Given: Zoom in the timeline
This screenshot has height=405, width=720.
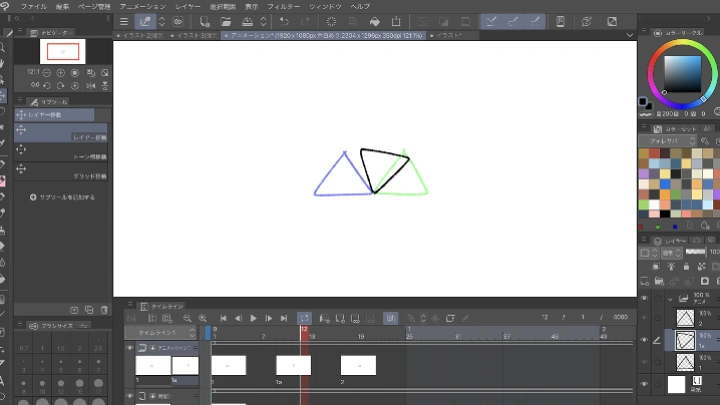Looking at the screenshot, I should click(202, 318).
